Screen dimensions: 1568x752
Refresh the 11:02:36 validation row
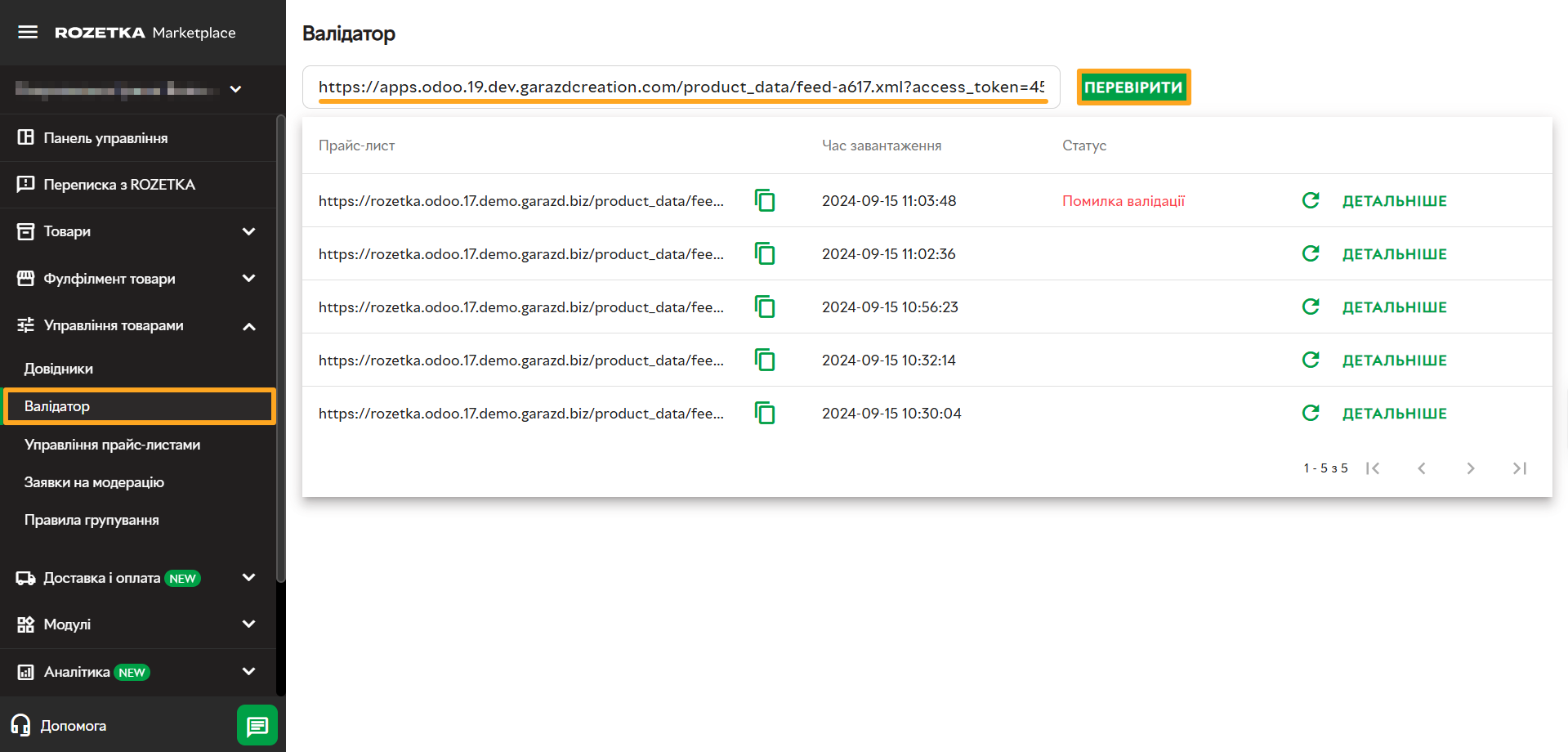pyautogui.click(x=1311, y=253)
